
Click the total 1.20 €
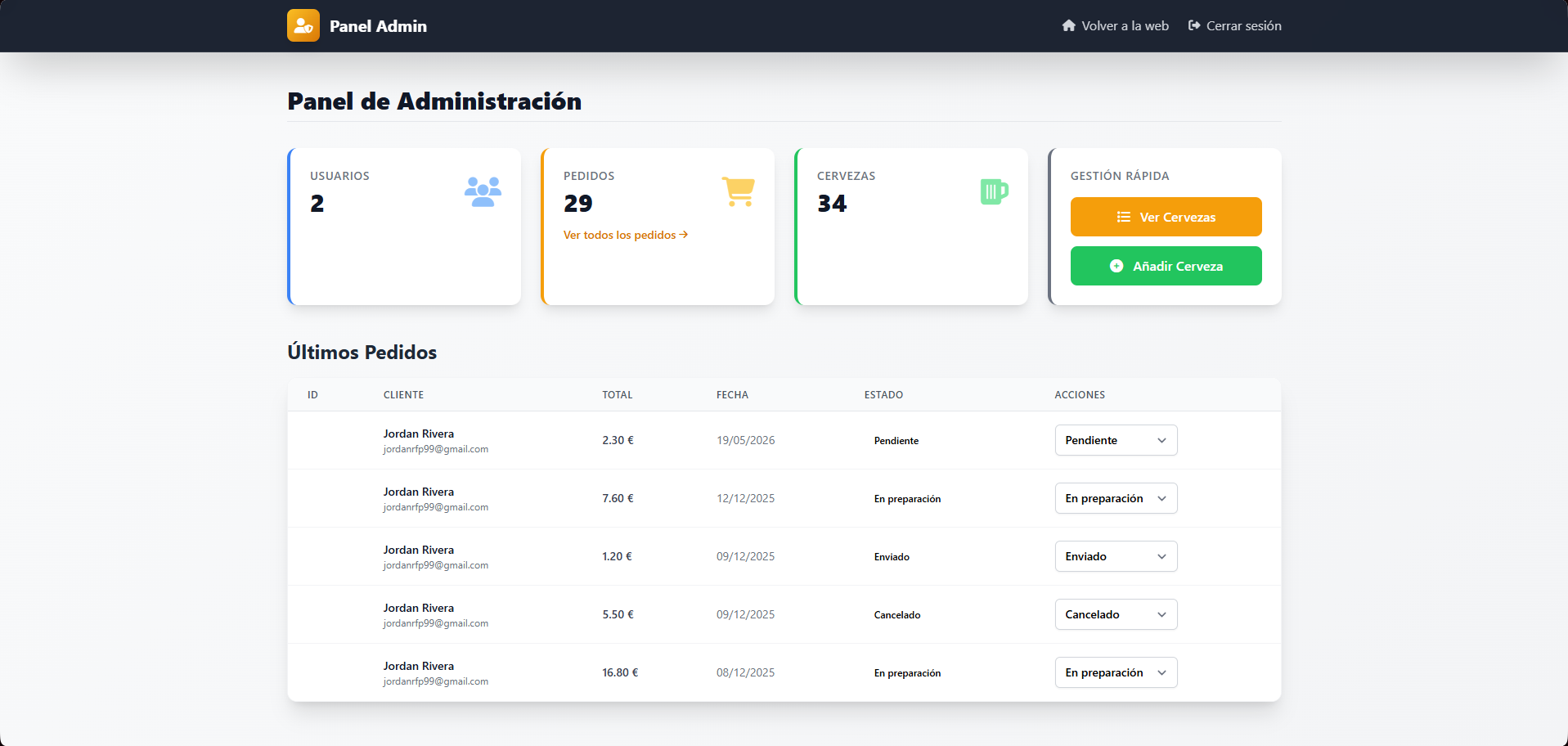pyautogui.click(x=617, y=556)
